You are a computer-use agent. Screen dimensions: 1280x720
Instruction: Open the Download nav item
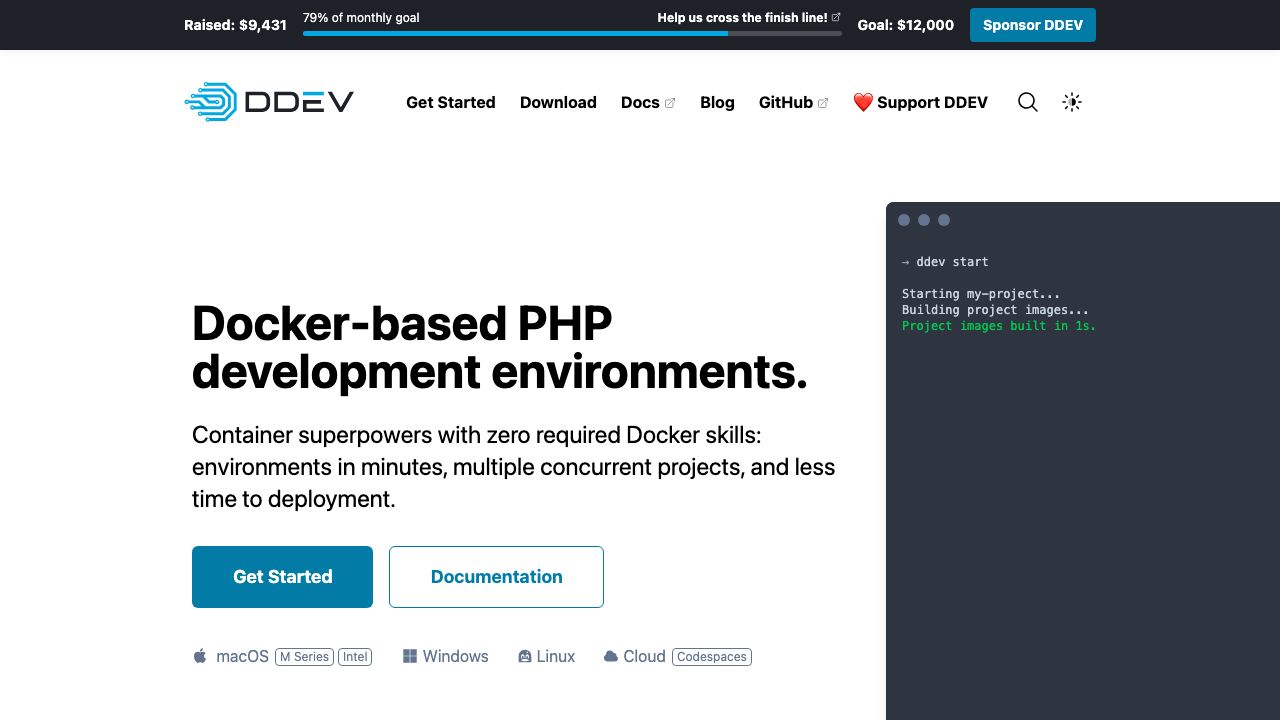point(558,102)
